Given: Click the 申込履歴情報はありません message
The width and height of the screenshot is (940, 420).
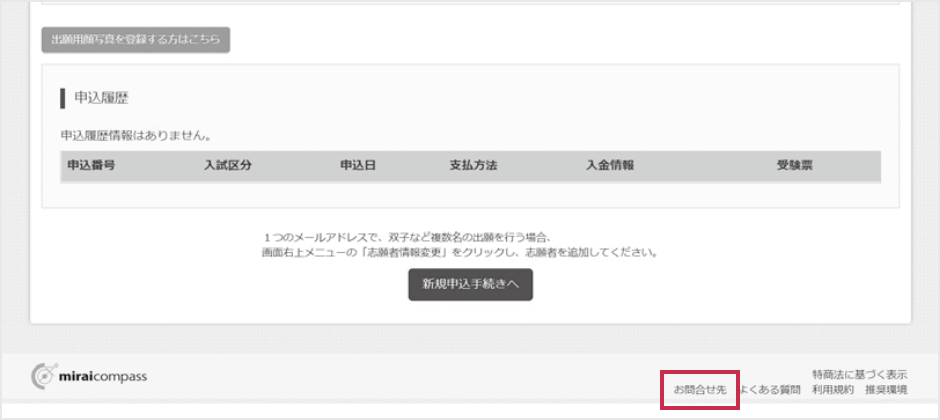Looking at the screenshot, I should coord(136,136).
